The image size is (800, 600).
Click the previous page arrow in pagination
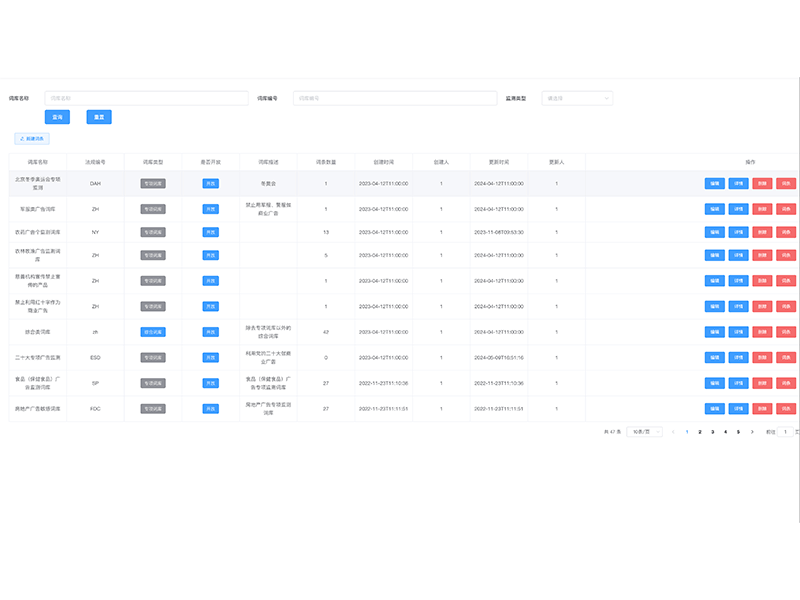coord(673,432)
